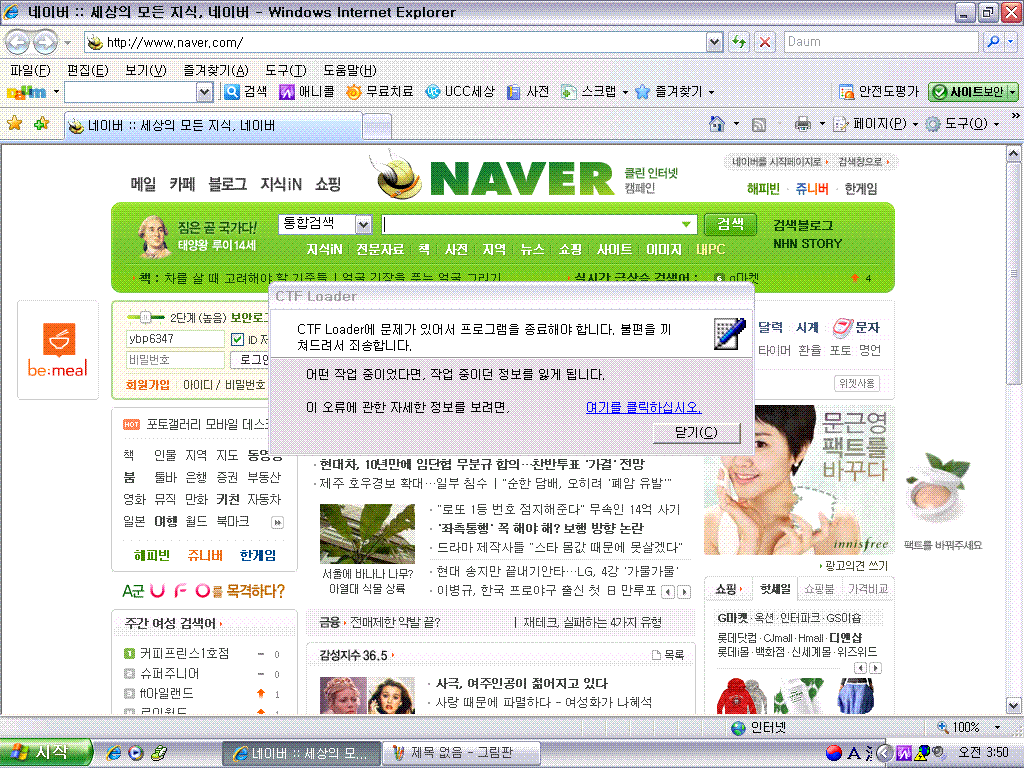
Task: Click into the Naver search input field
Action: (531, 225)
